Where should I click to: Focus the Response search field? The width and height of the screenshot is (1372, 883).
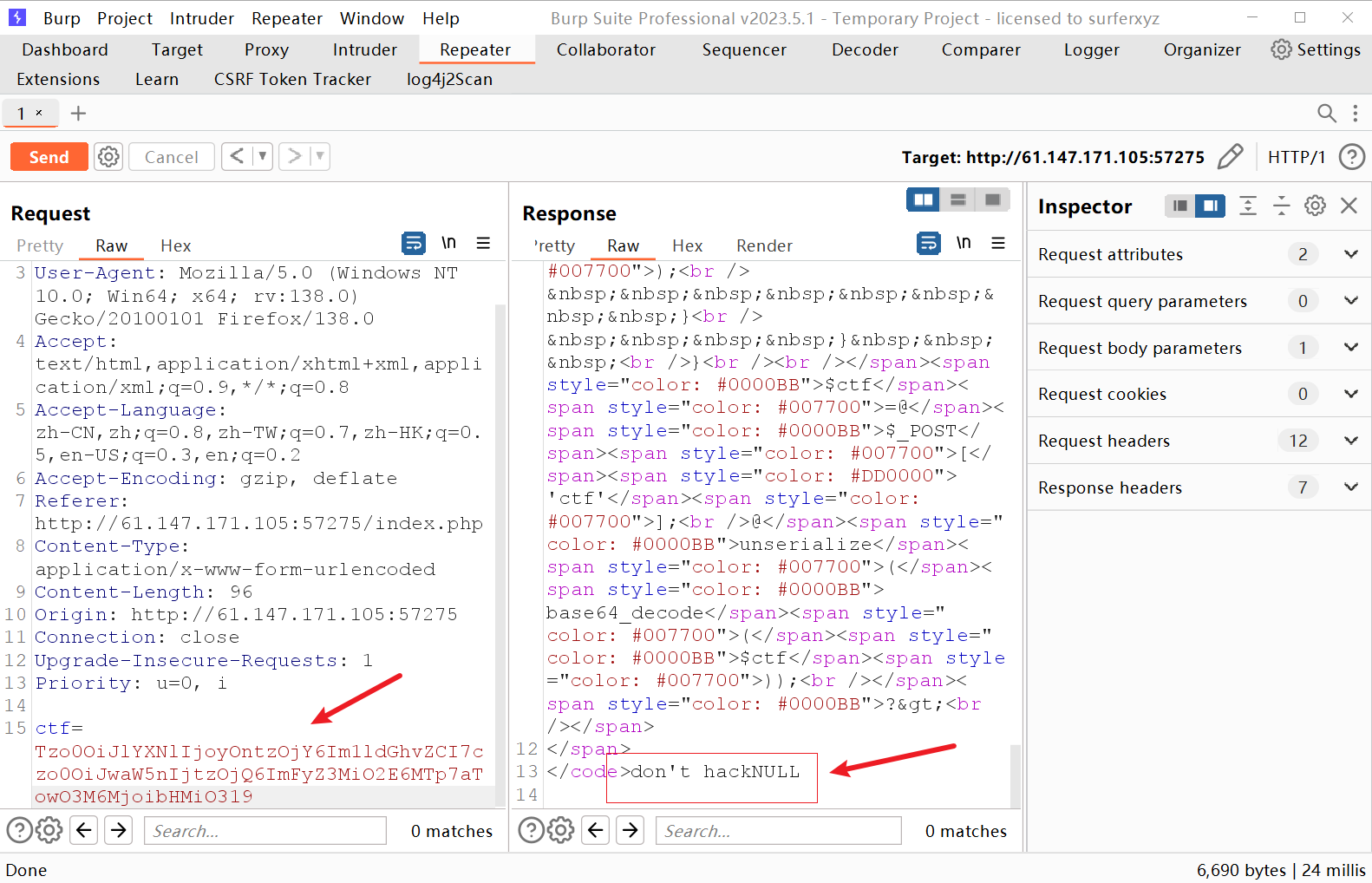(x=779, y=830)
